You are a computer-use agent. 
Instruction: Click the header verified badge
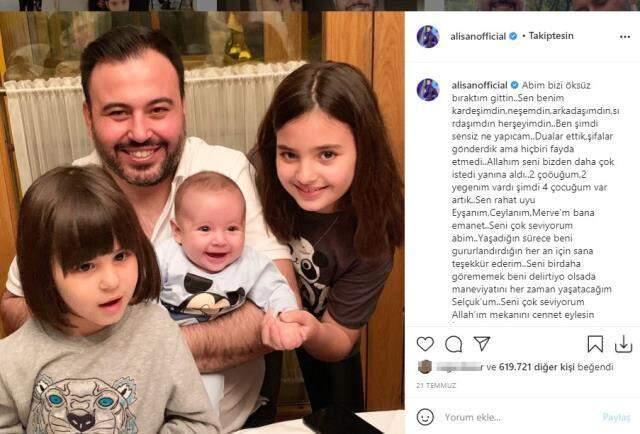[513, 36]
